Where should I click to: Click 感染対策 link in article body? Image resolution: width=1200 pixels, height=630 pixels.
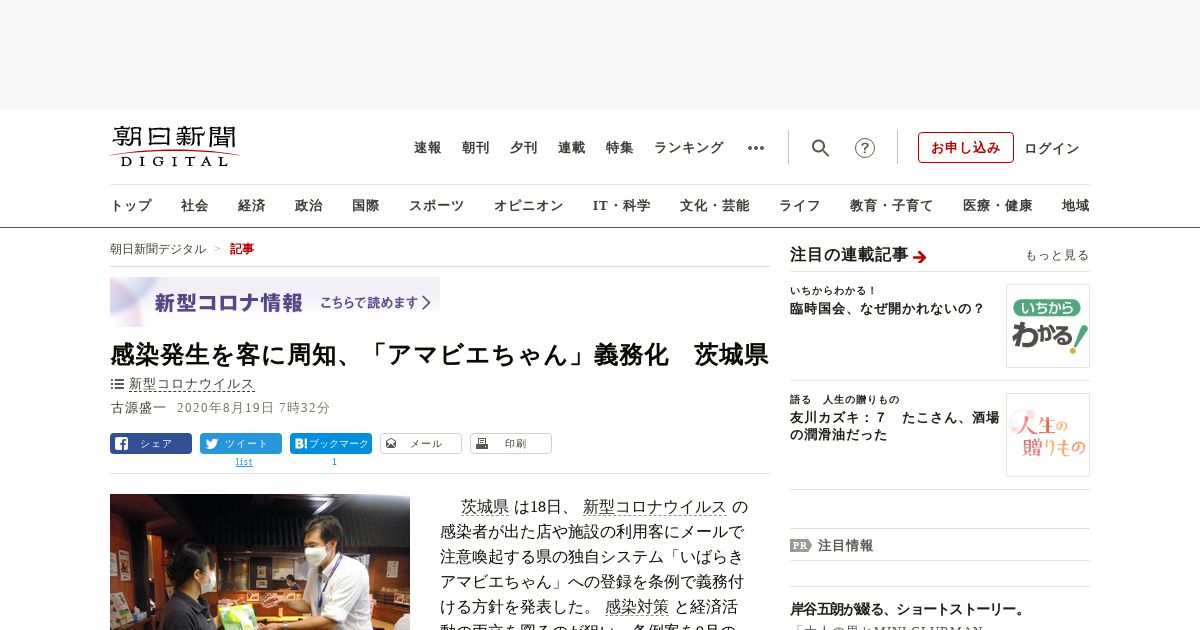[x=637, y=607]
